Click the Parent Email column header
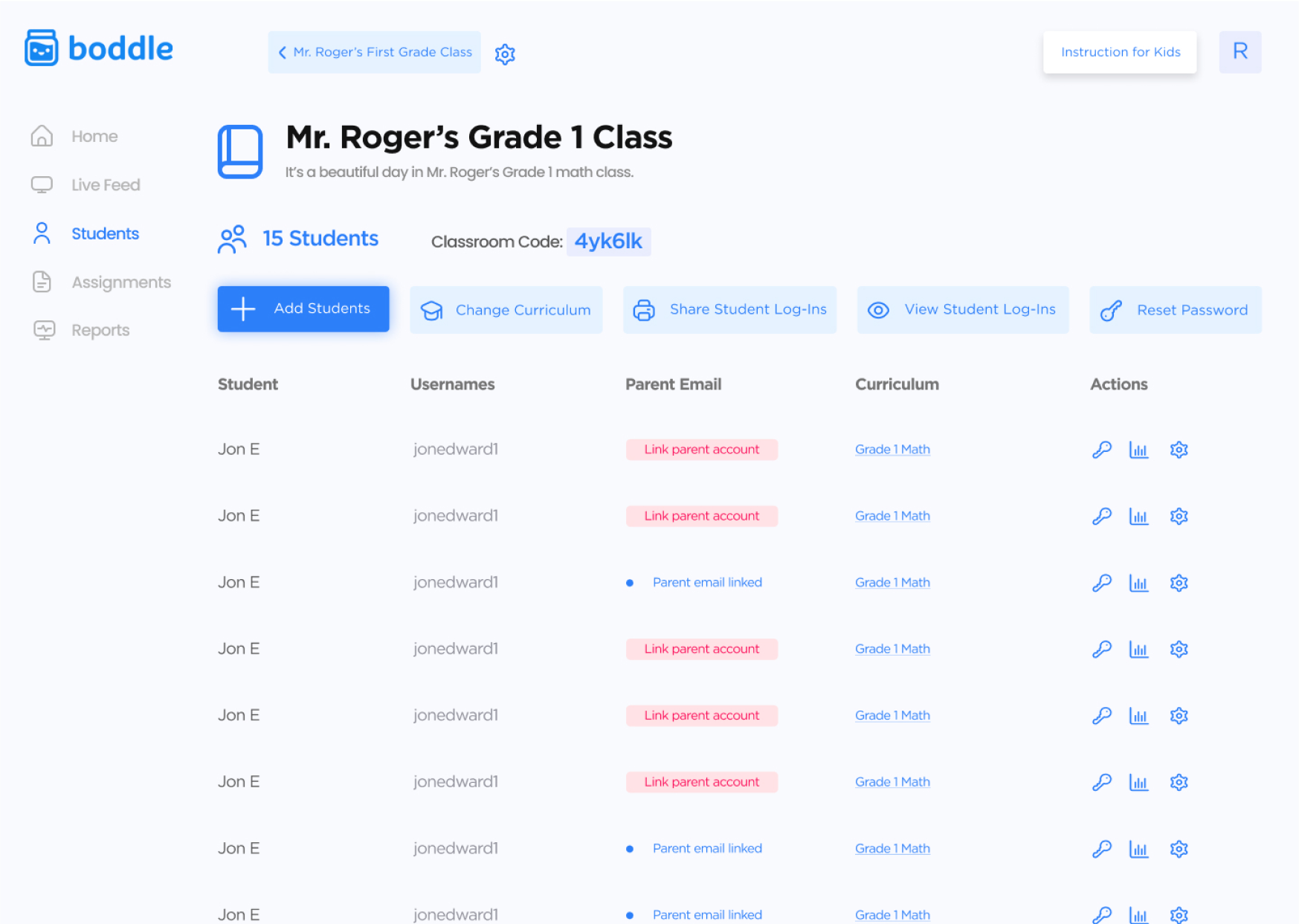The height and width of the screenshot is (924, 1299). (674, 384)
